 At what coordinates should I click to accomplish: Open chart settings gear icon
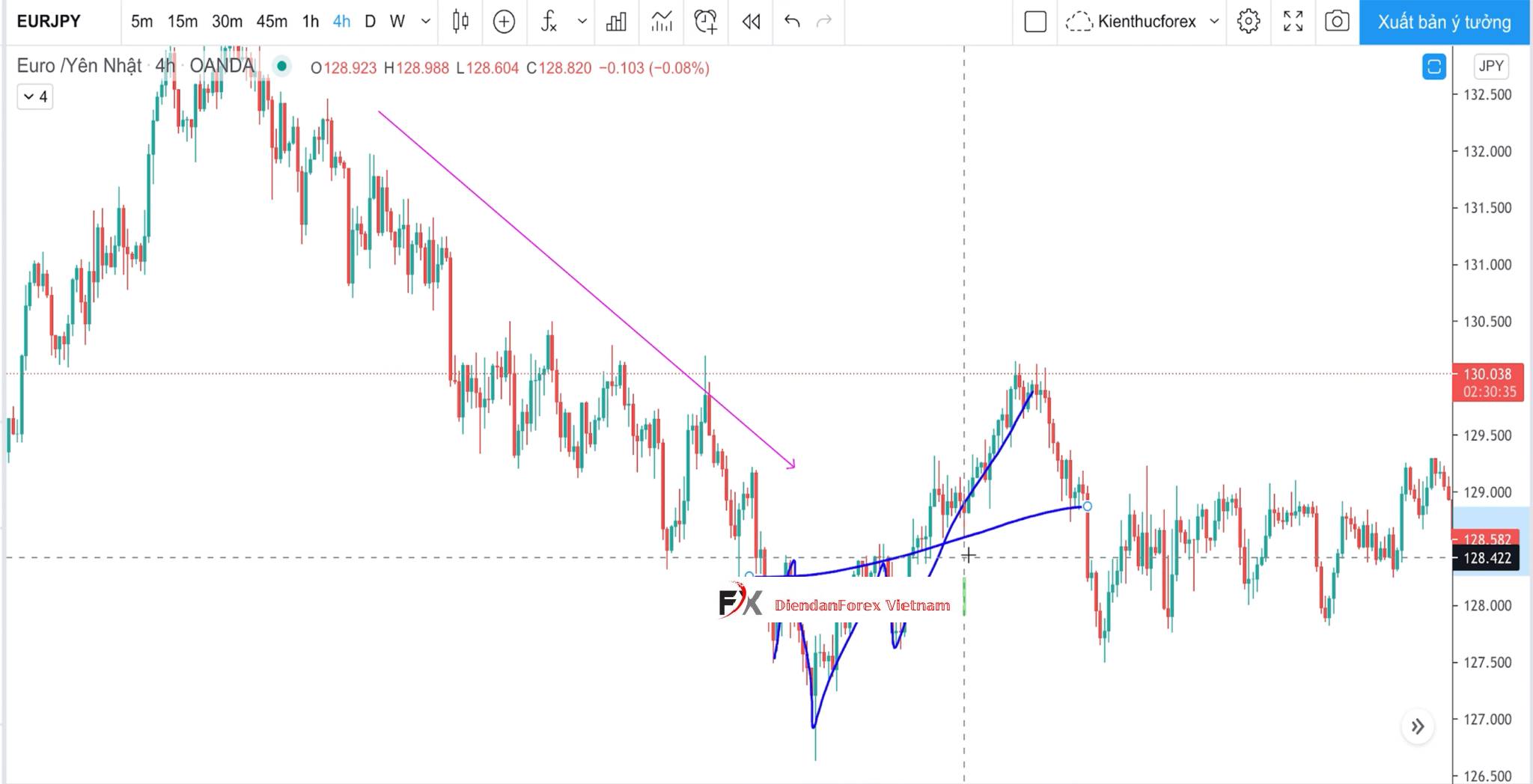click(x=1249, y=22)
